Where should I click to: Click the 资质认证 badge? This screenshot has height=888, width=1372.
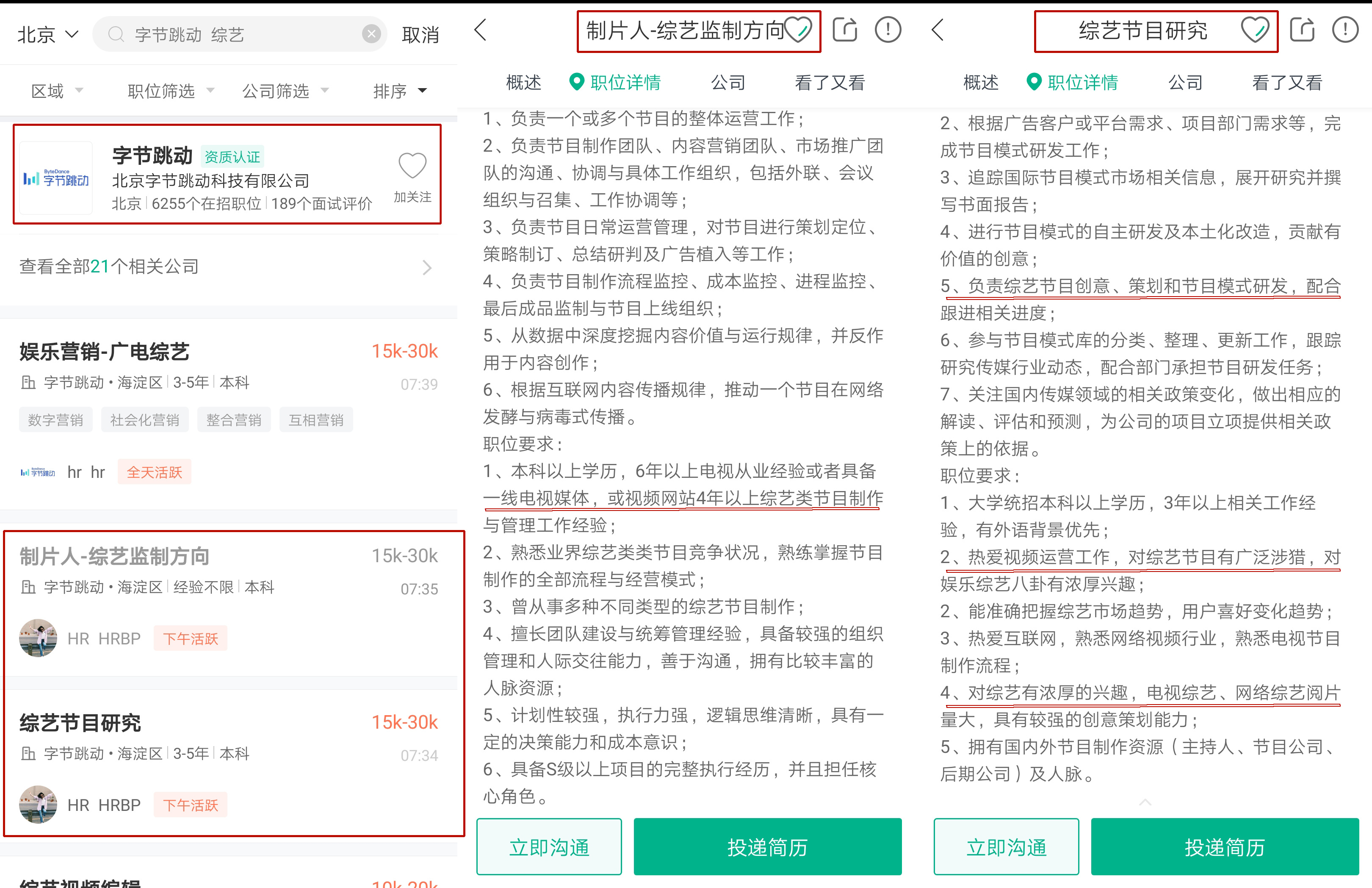[x=232, y=156]
